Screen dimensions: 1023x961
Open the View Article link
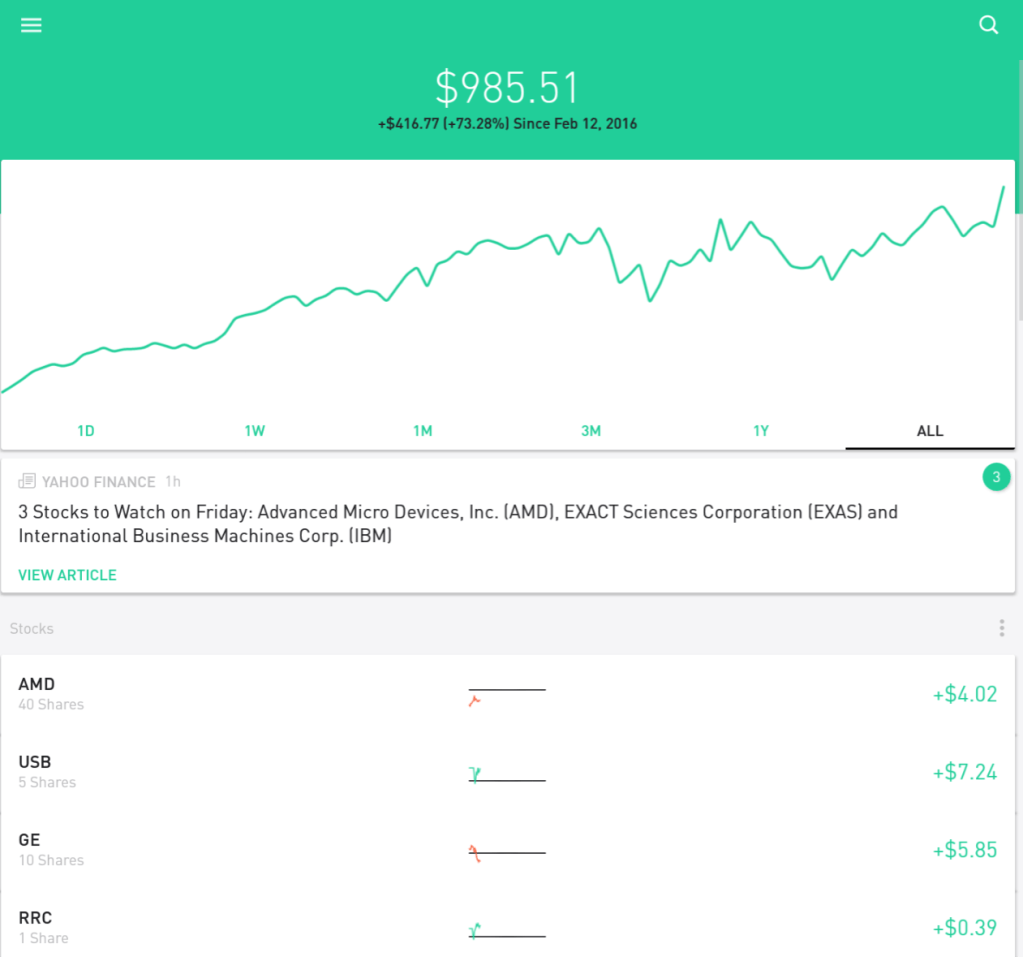coord(67,575)
